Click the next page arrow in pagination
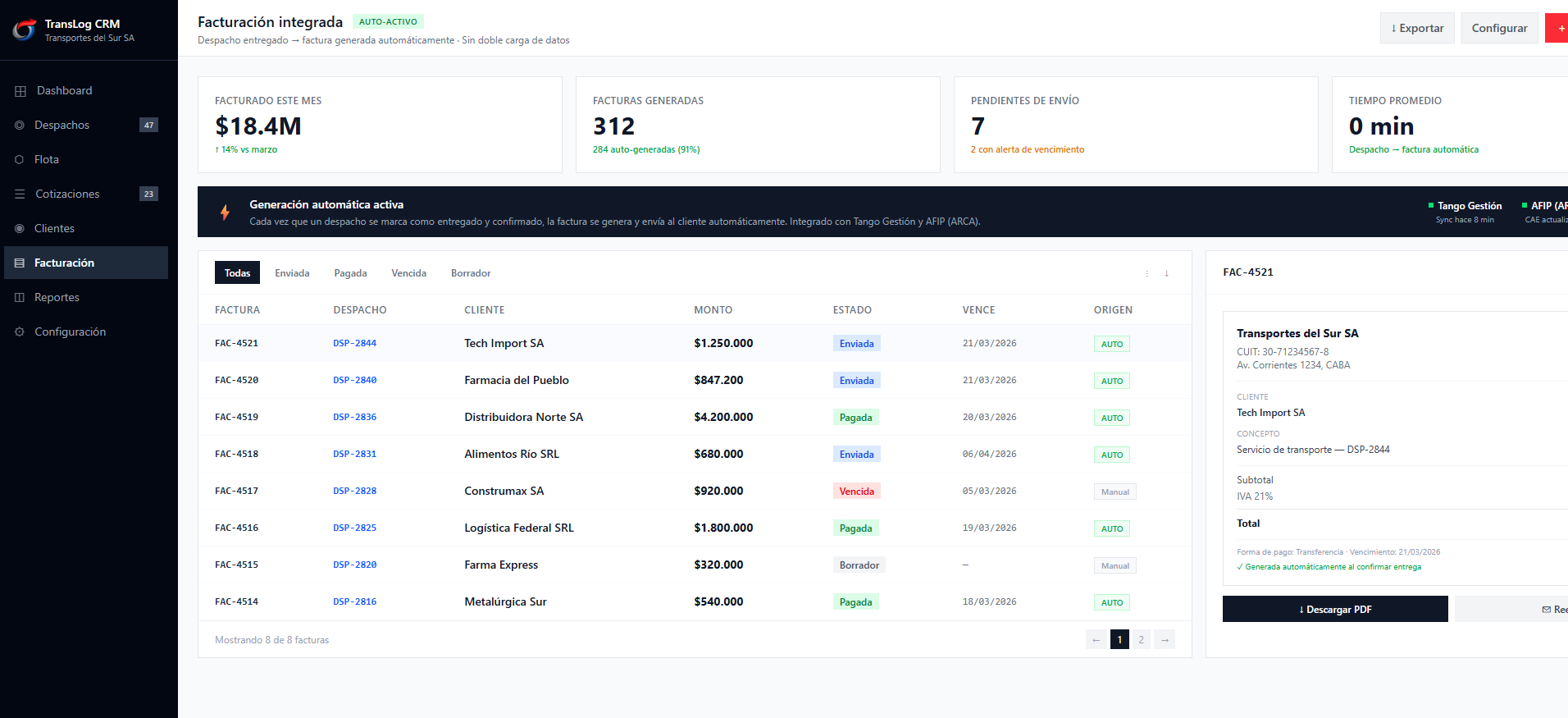This screenshot has width=1568, height=718. pos(1165,640)
